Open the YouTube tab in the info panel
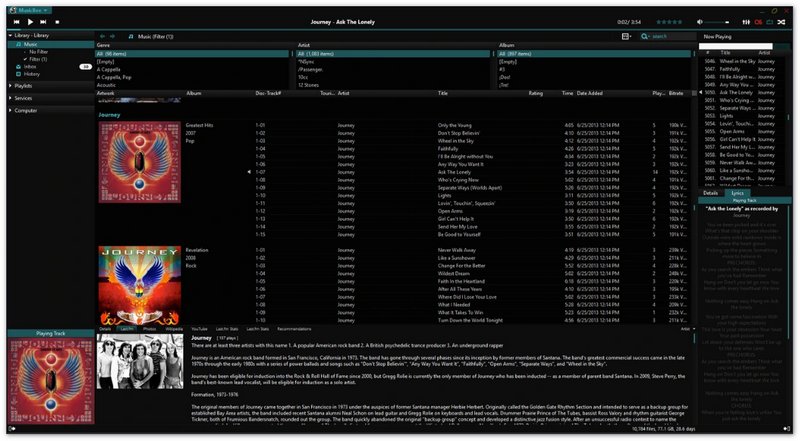800x441 pixels. (199, 329)
